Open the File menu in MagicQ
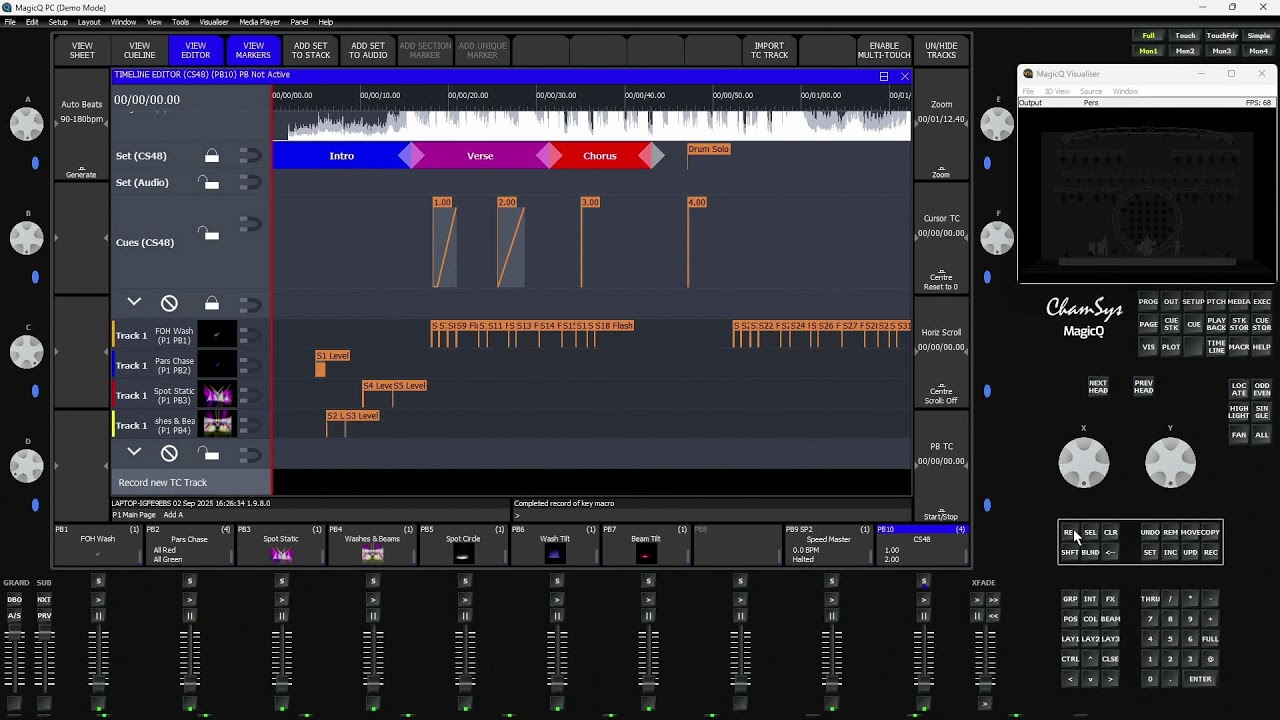The image size is (1280, 720). (x=10, y=22)
